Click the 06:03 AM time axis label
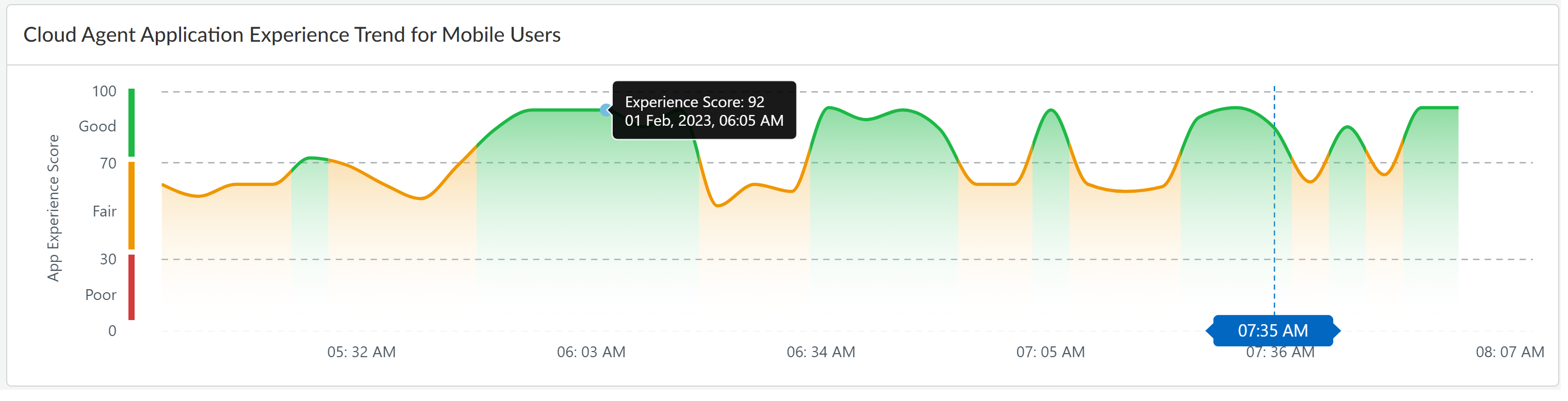This screenshot has height=401, width=1568. point(591,353)
